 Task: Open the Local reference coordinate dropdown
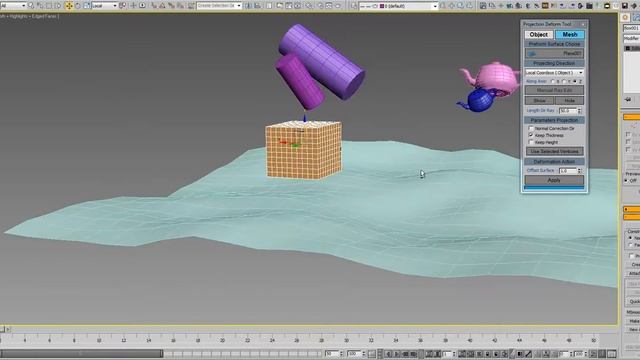point(104,6)
